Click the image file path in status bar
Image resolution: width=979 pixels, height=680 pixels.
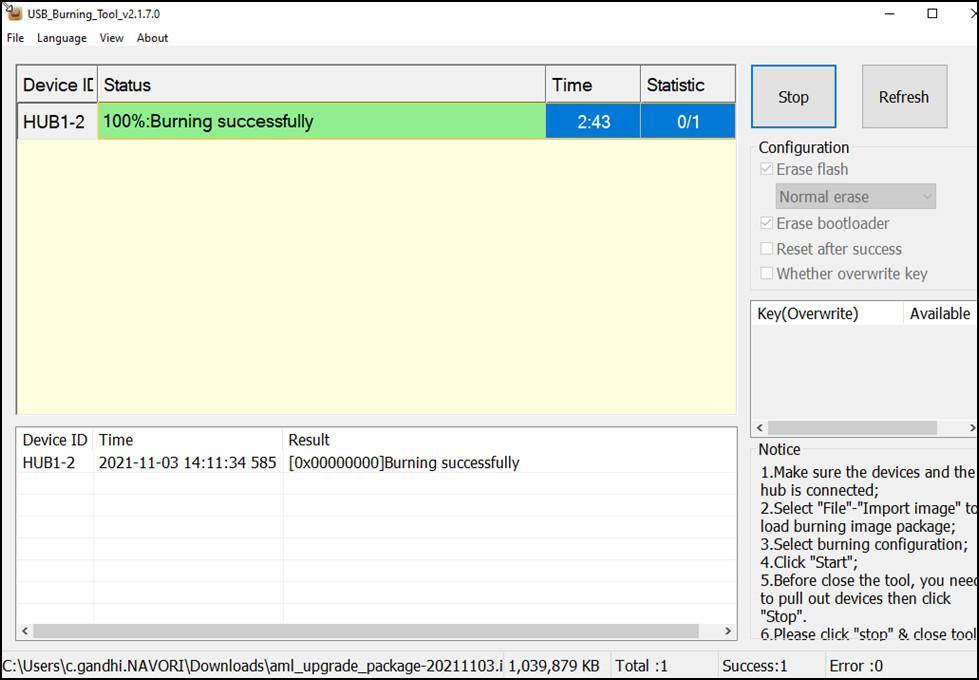point(252,666)
